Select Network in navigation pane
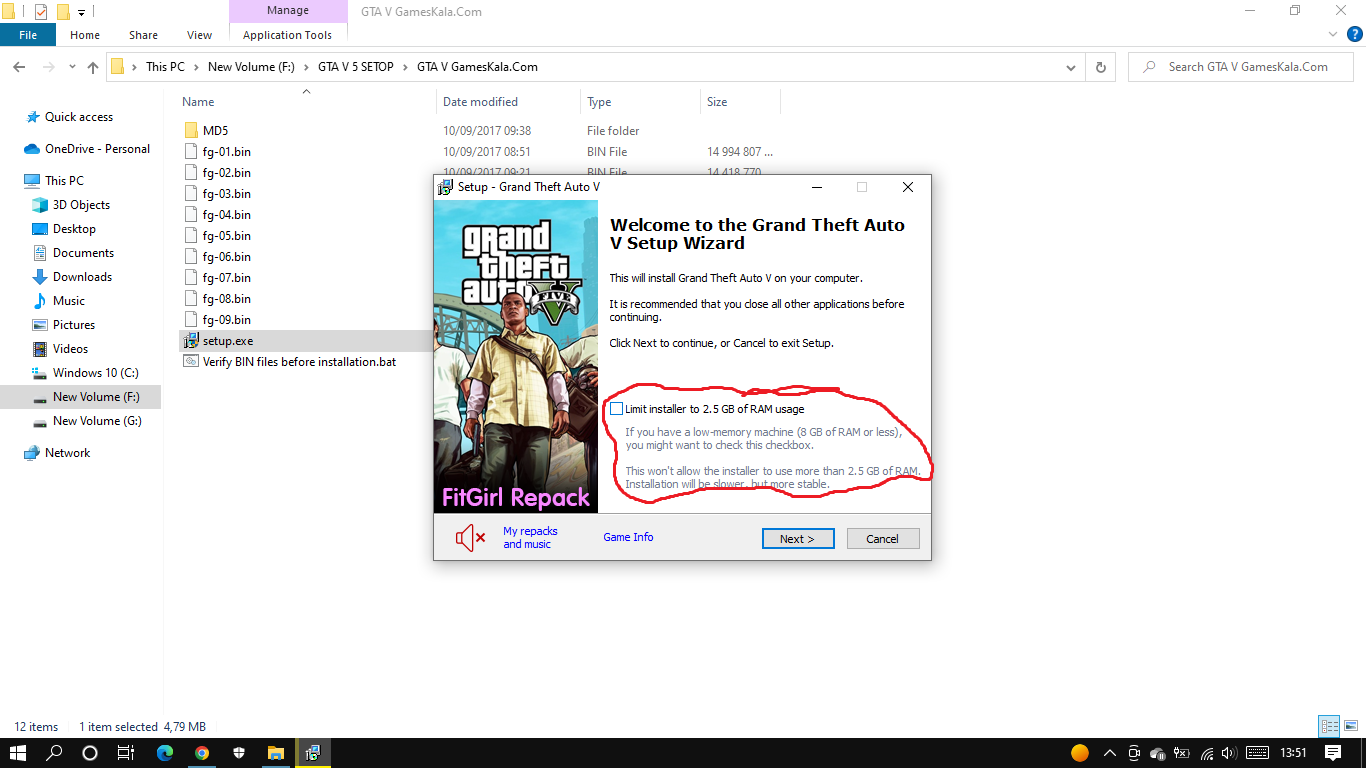 coord(67,453)
